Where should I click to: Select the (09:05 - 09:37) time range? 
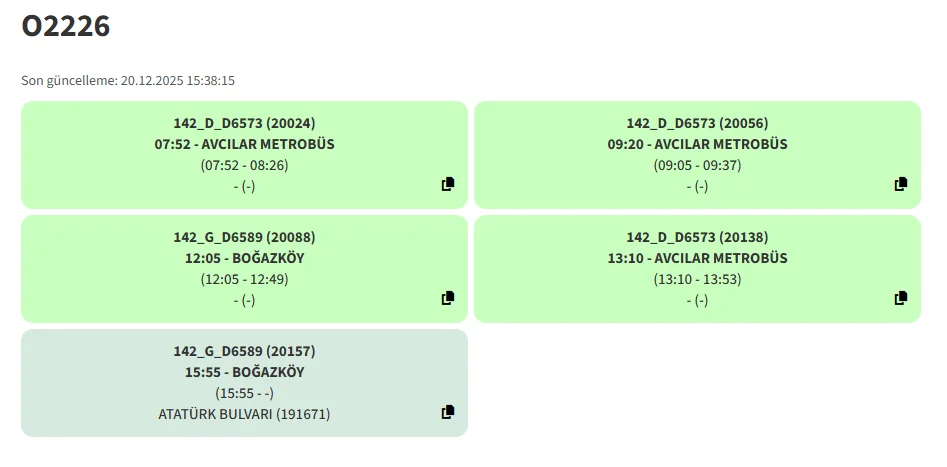click(697, 165)
